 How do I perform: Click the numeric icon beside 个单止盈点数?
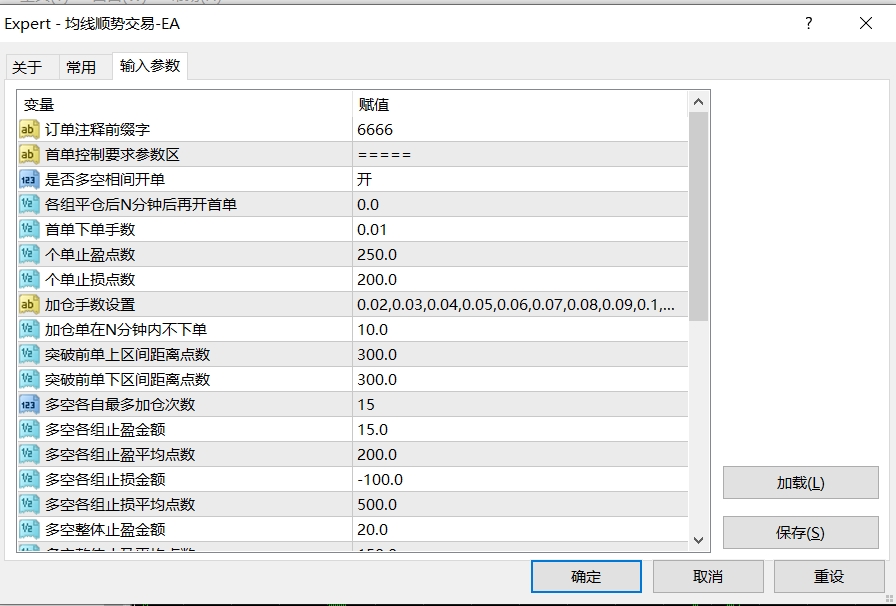[27, 254]
